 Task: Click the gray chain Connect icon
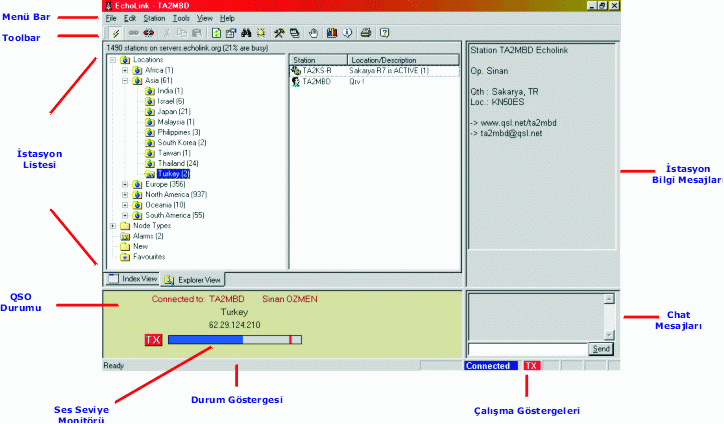tap(133, 33)
